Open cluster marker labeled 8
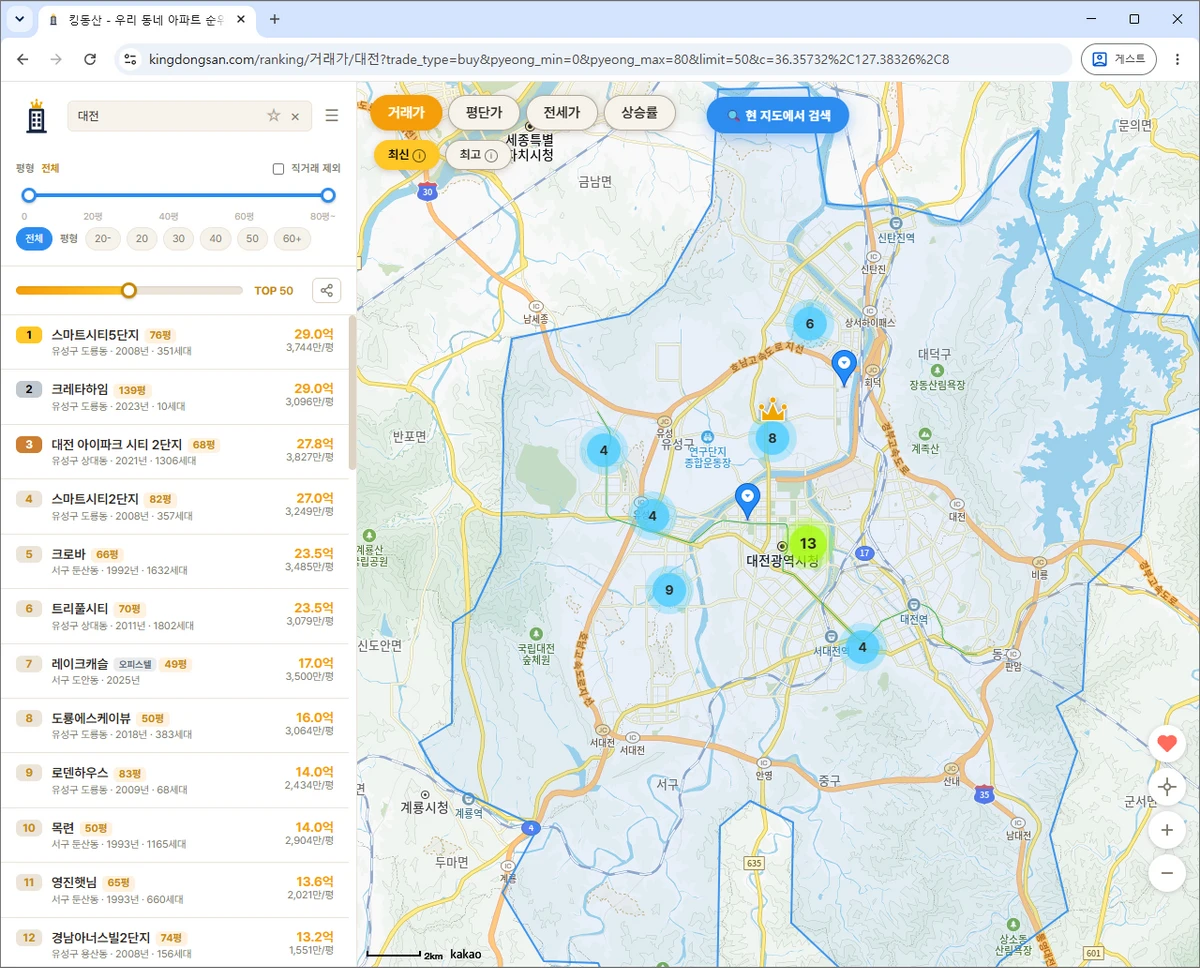 772,437
